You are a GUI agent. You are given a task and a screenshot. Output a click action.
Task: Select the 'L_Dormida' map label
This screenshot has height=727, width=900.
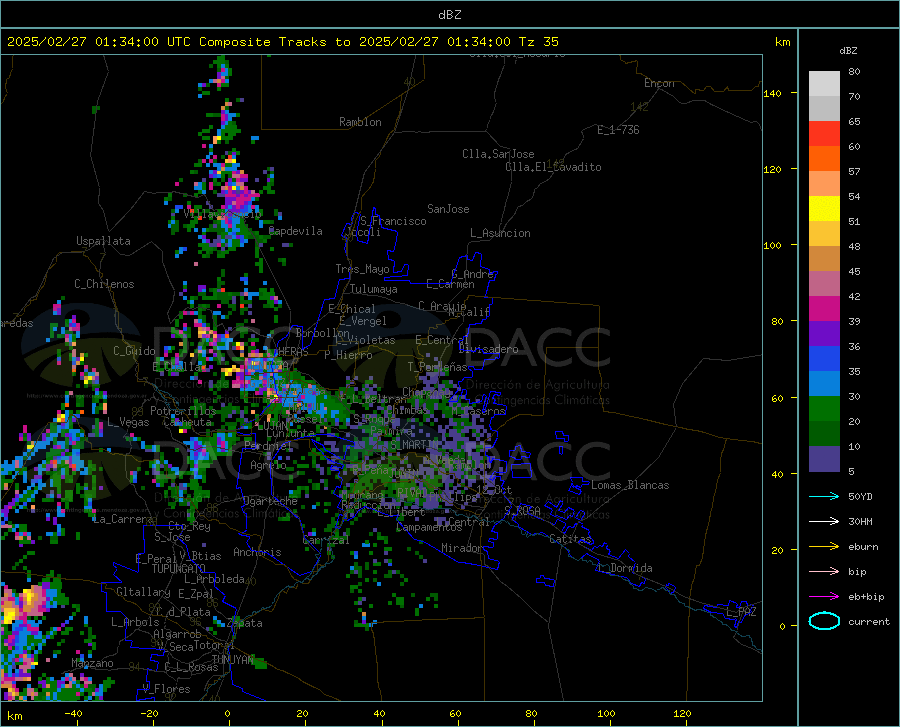[x=624, y=568]
